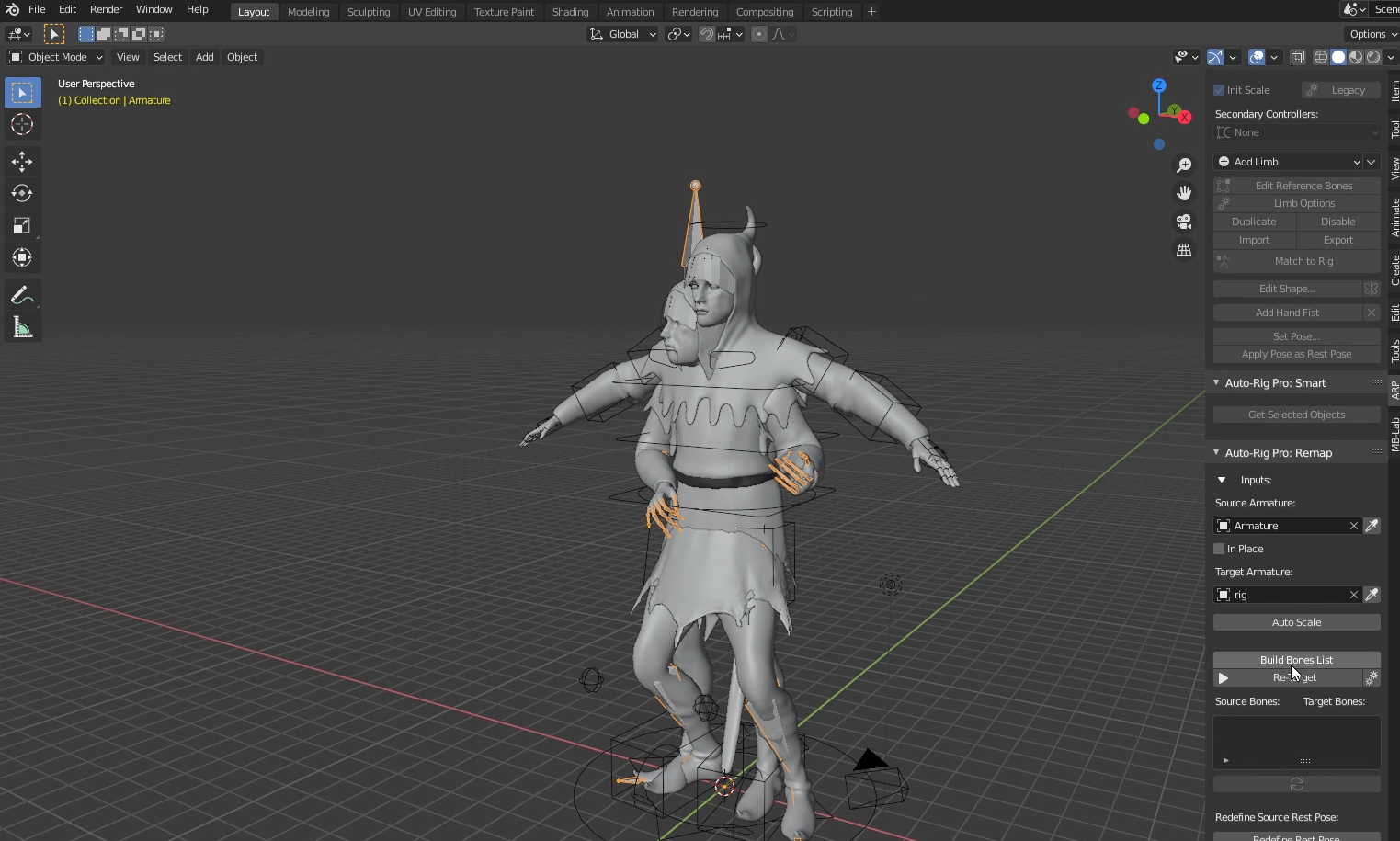Switch perspective/orthographic grid icon
The image size is (1400, 841).
click(1184, 250)
